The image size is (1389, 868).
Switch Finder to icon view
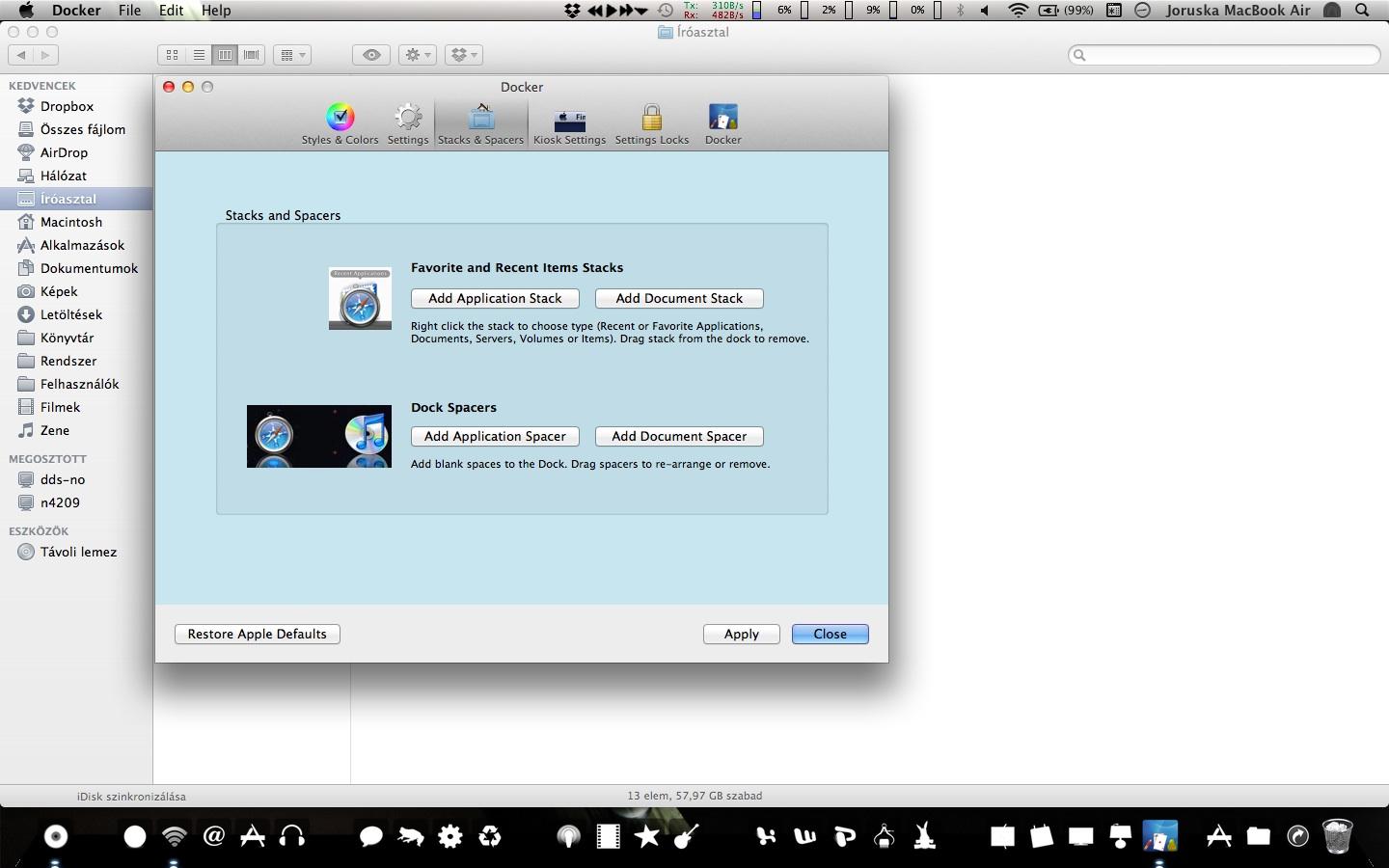point(172,55)
